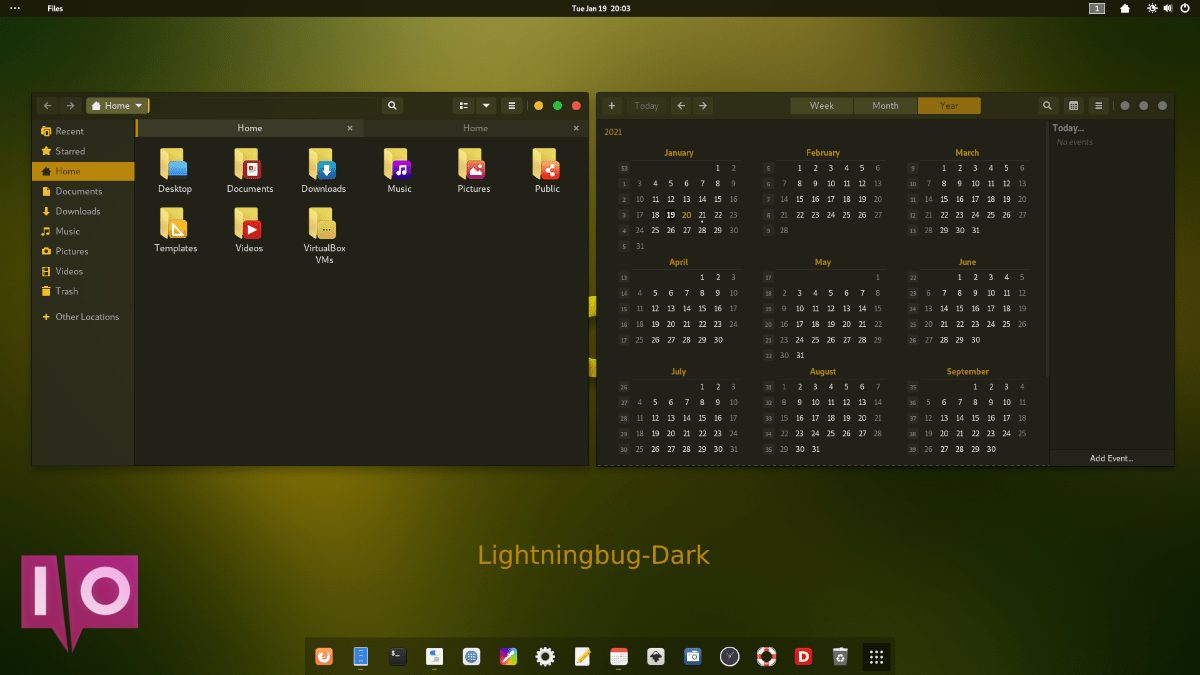Switch Calendar to Week view
This screenshot has height=675, width=1200.
822,105
